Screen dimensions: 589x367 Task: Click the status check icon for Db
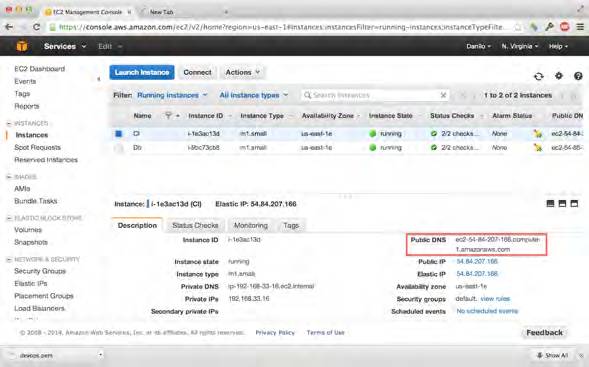434,148
